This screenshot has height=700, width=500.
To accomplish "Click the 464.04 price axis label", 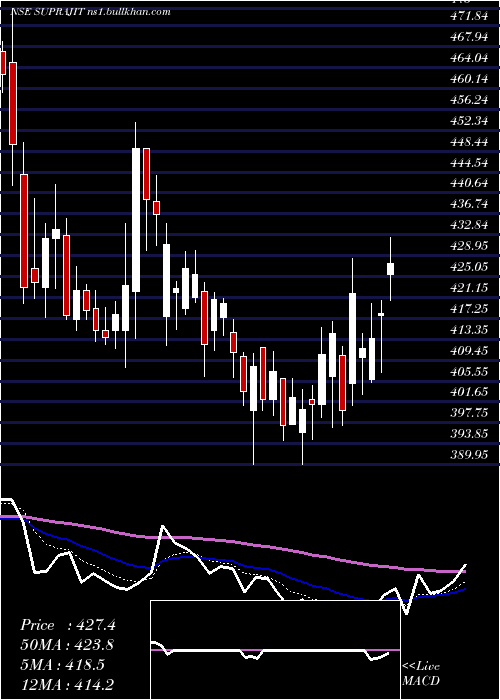I will 469,58.
